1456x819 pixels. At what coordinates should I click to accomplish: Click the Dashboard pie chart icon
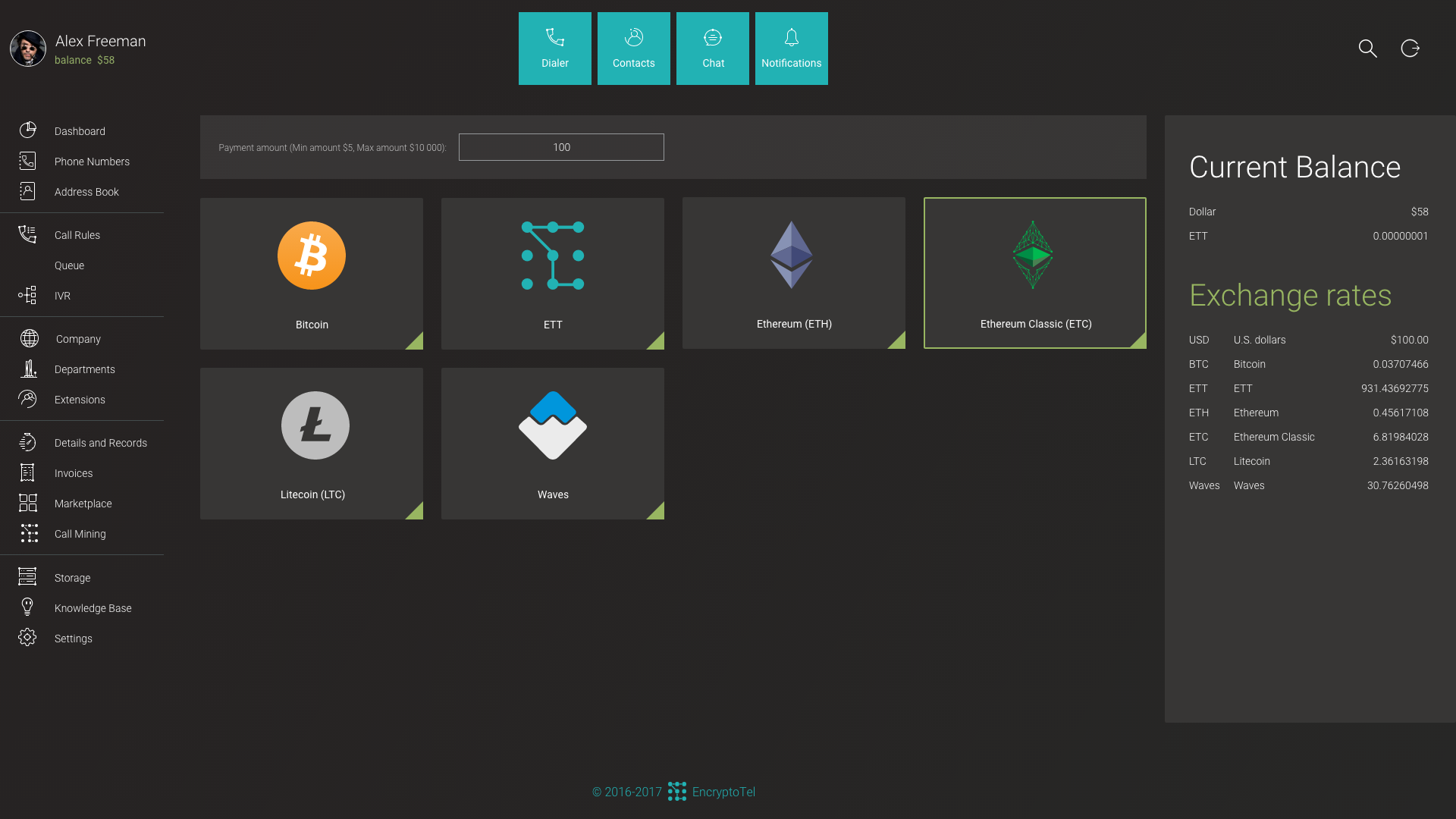pyautogui.click(x=28, y=130)
